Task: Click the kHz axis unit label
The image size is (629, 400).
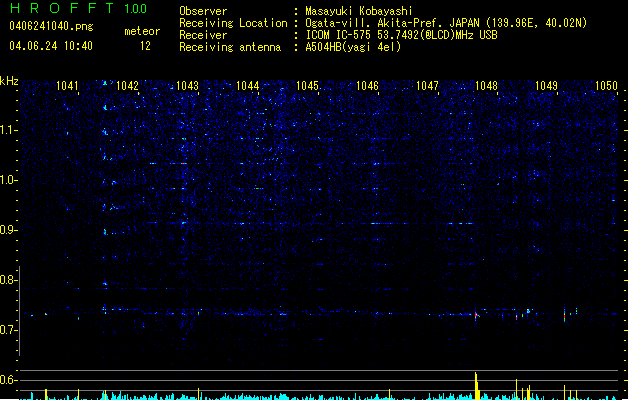Action: tap(9, 81)
